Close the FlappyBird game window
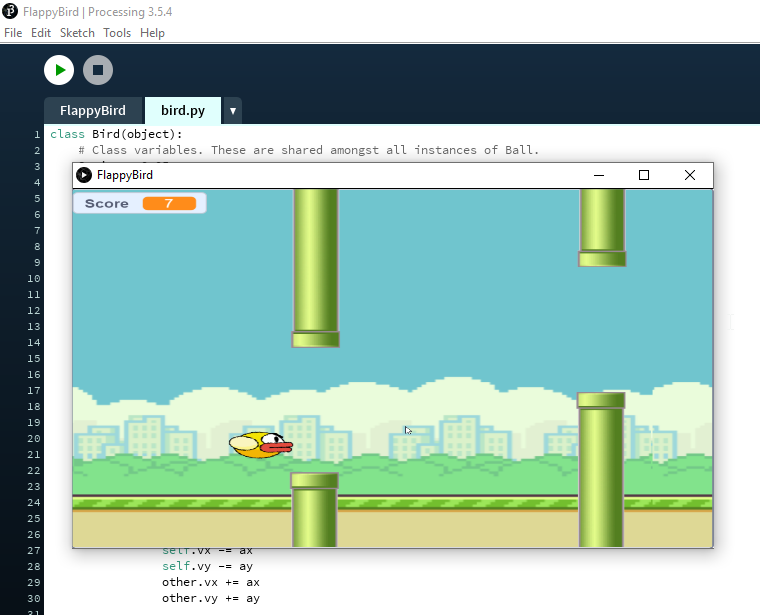Screen dimensions: 760x615 689,175
